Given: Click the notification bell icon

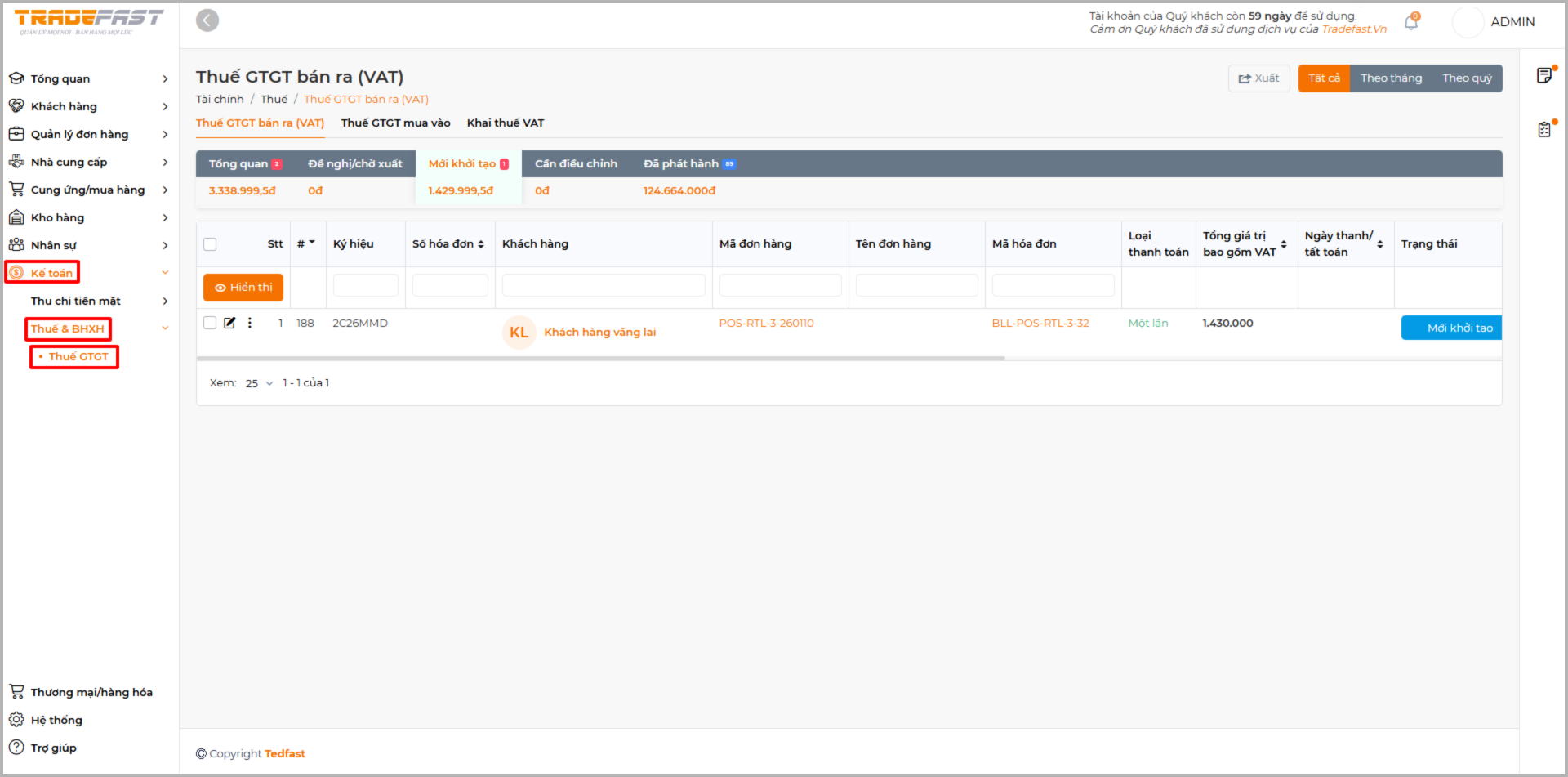Looking at the screenshot, I should pyautogui.click(x=1410, y=23).
